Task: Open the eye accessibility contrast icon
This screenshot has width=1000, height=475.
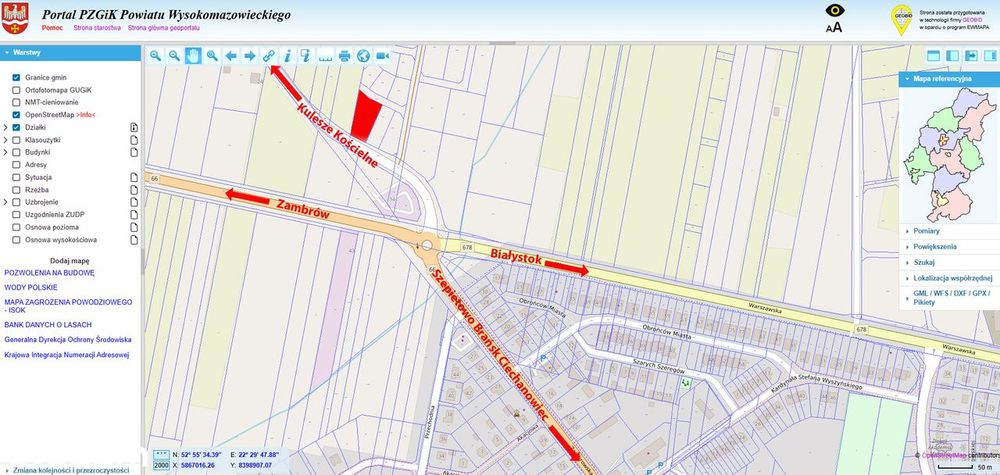Action: click(835, 11)
